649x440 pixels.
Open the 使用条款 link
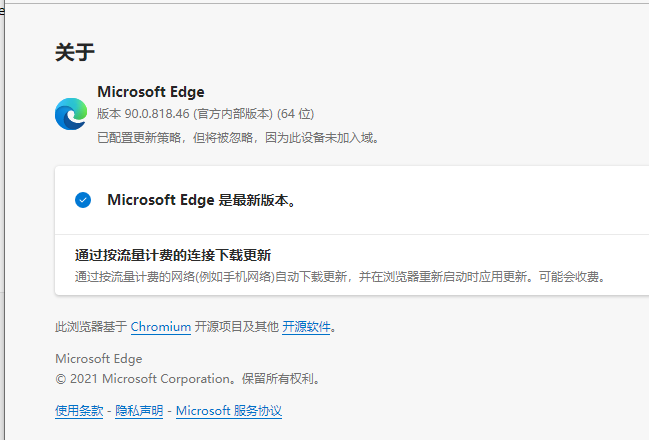click(x=79, y=411)
